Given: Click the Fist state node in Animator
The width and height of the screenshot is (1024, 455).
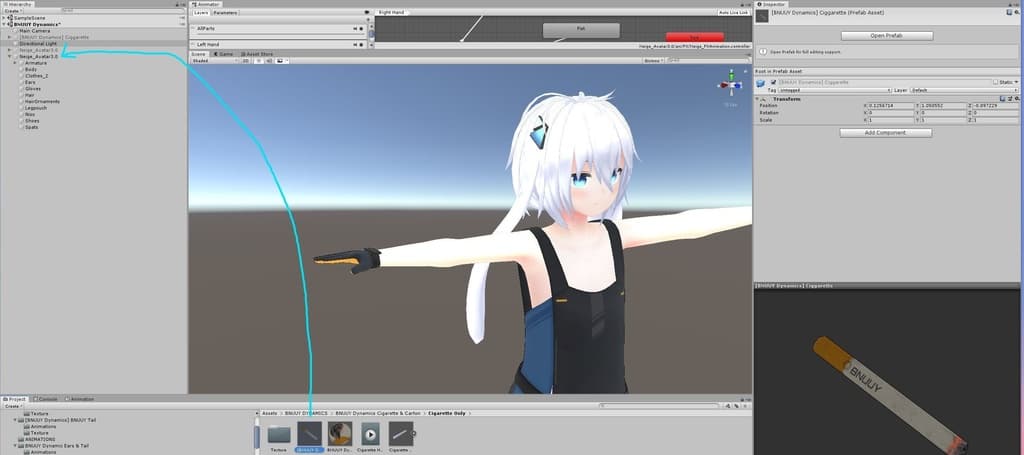Looking at the screenshot, I should coord(581,30).
